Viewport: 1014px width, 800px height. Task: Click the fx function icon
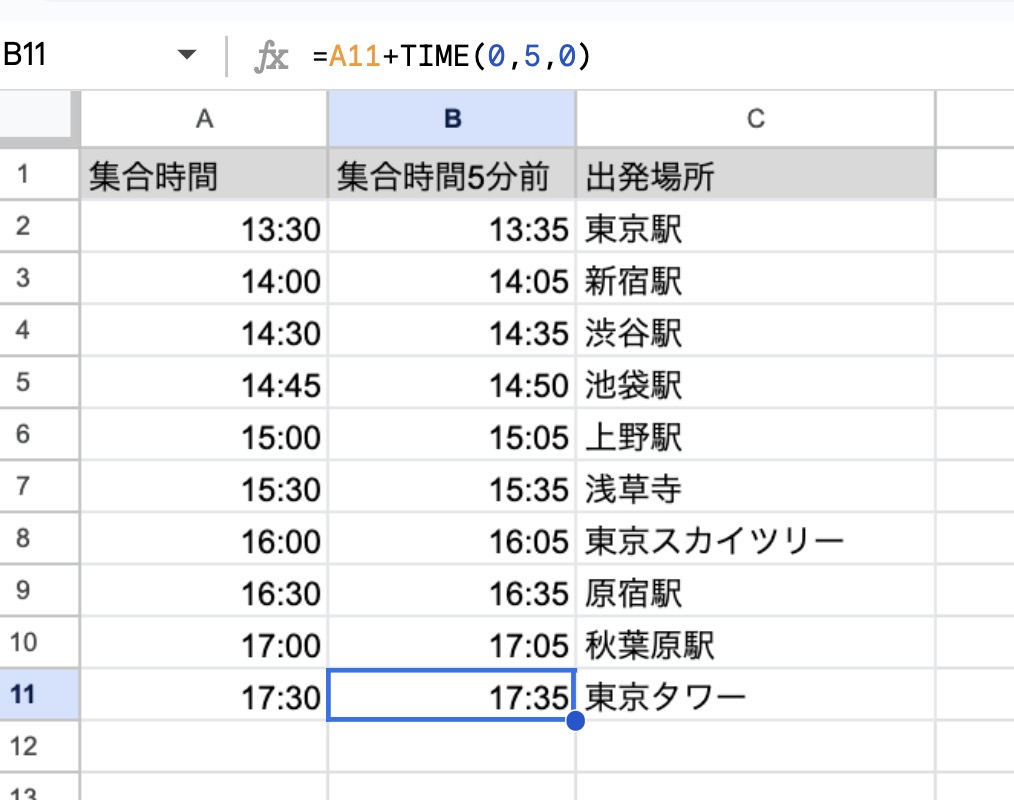point(271,56)
